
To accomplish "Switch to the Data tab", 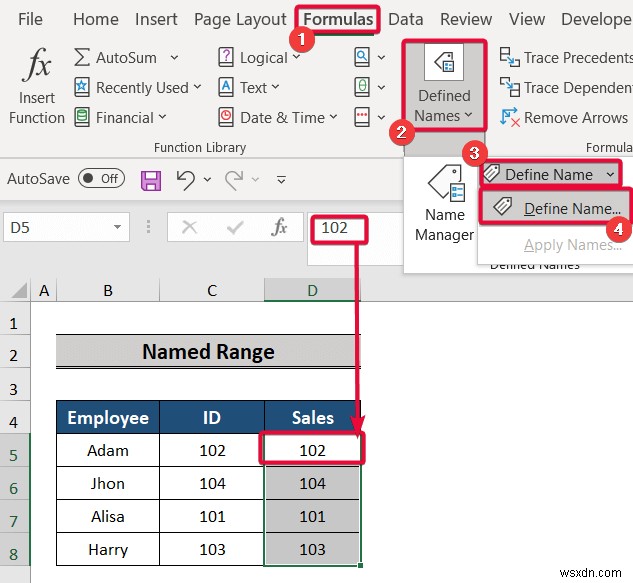I will [x=406, y=19].
